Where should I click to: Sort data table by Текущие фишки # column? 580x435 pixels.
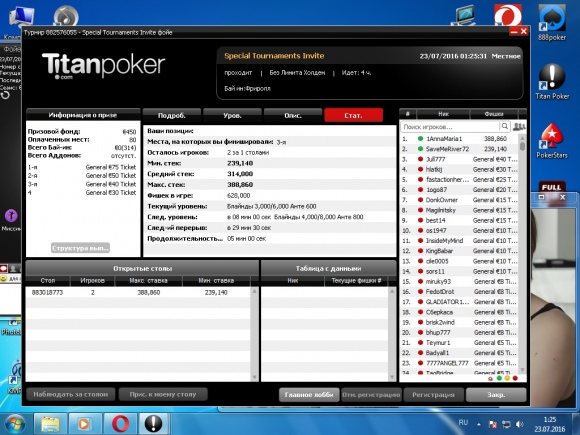[x=356, y=281]
